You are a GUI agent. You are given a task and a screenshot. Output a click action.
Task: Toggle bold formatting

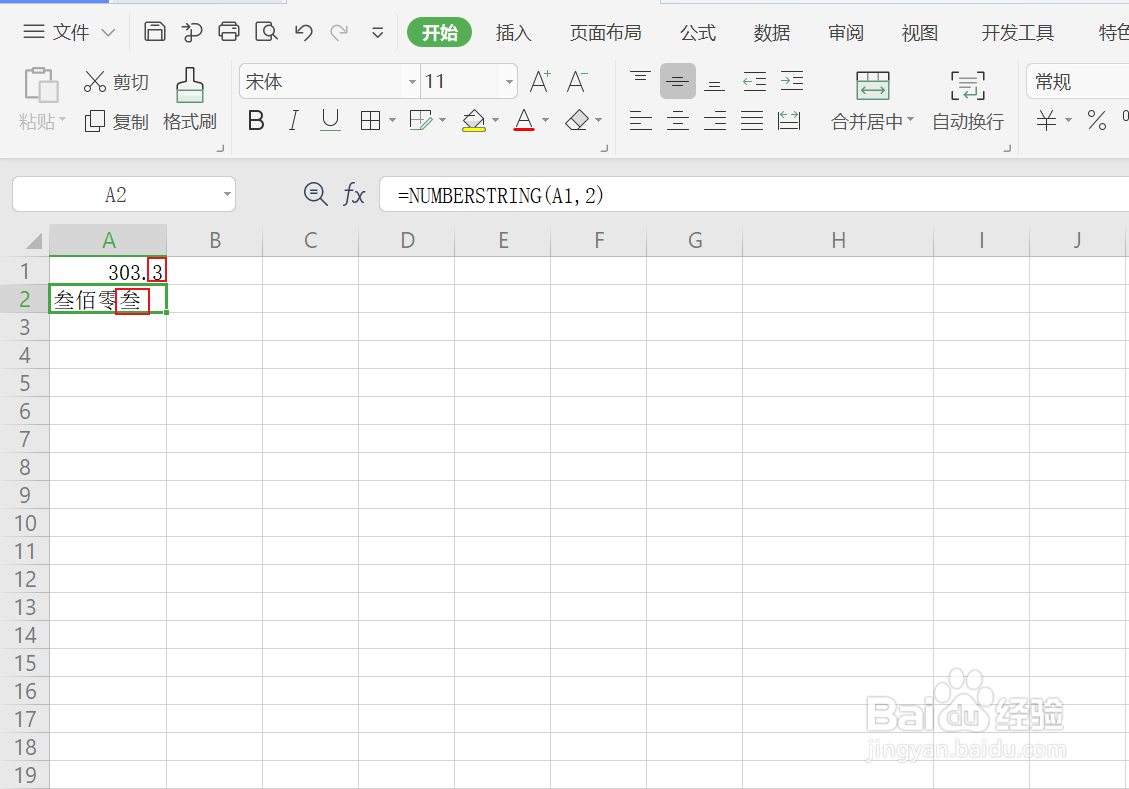point(256,120)
